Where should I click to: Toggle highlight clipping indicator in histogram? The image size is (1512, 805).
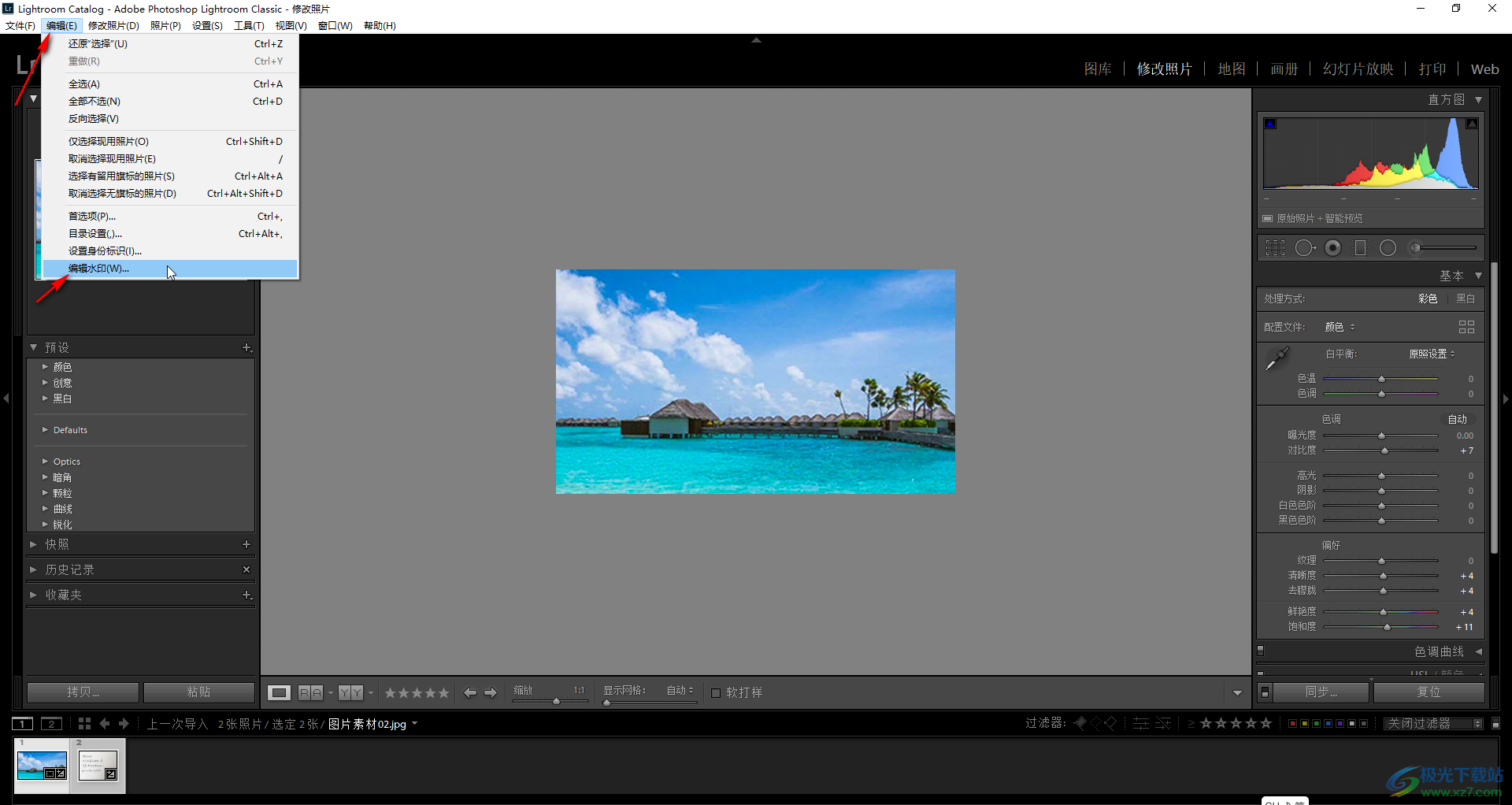[1471, 124]
